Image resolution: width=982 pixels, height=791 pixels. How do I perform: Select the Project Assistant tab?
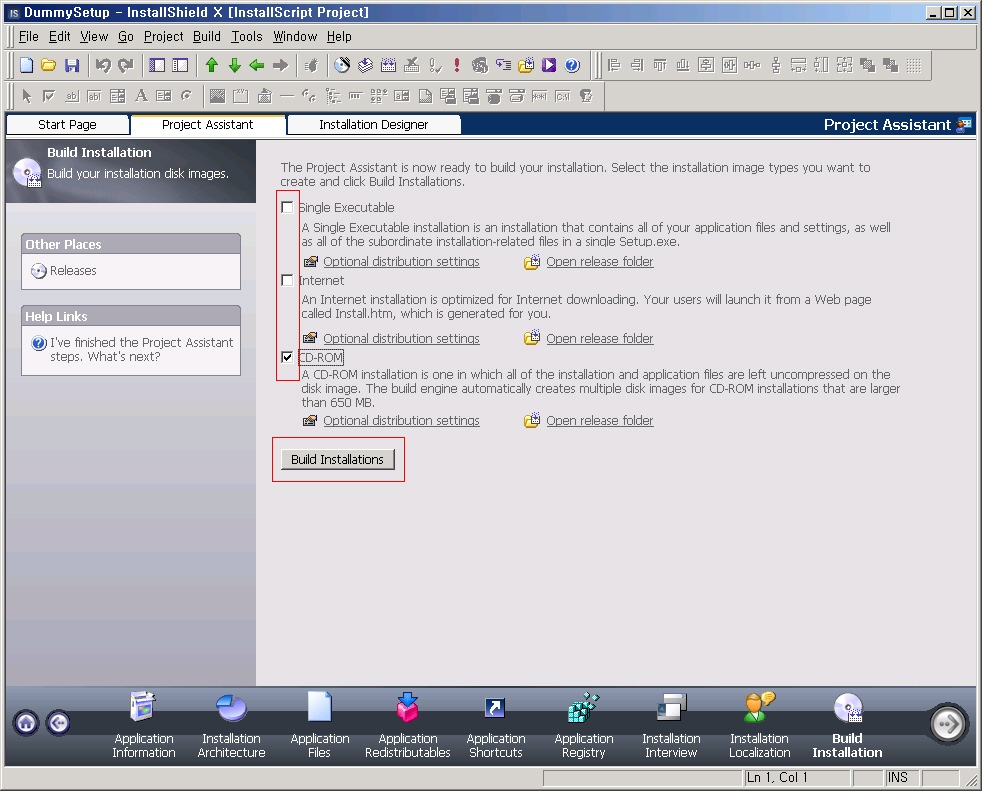point(207,125)
